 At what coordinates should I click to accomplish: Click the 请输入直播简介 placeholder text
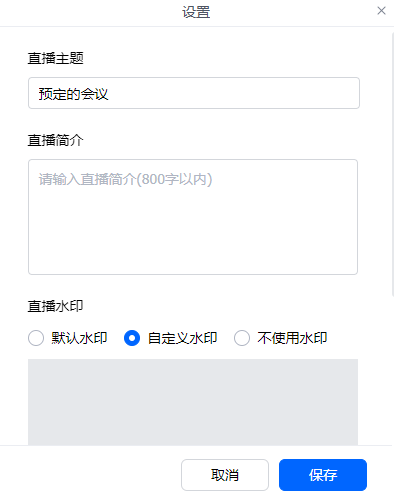point(125,179)
